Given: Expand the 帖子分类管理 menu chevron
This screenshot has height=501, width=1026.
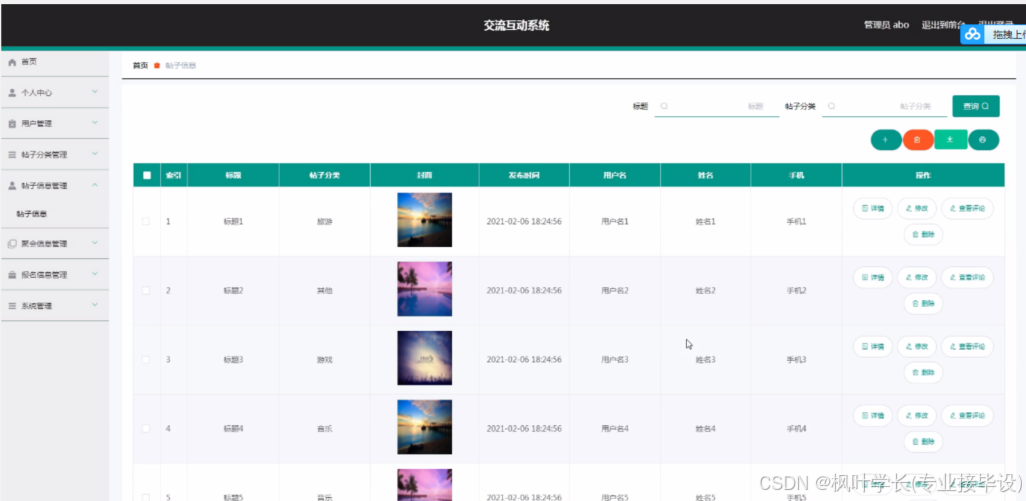Looking at the screenshot, I should coord(95,154).
